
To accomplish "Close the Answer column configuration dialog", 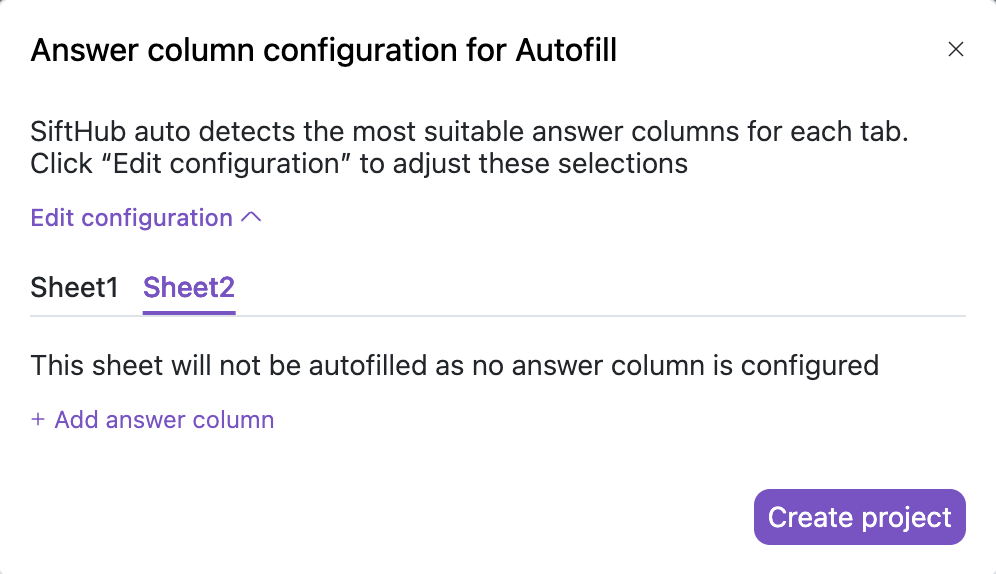I will coord(956,50).
